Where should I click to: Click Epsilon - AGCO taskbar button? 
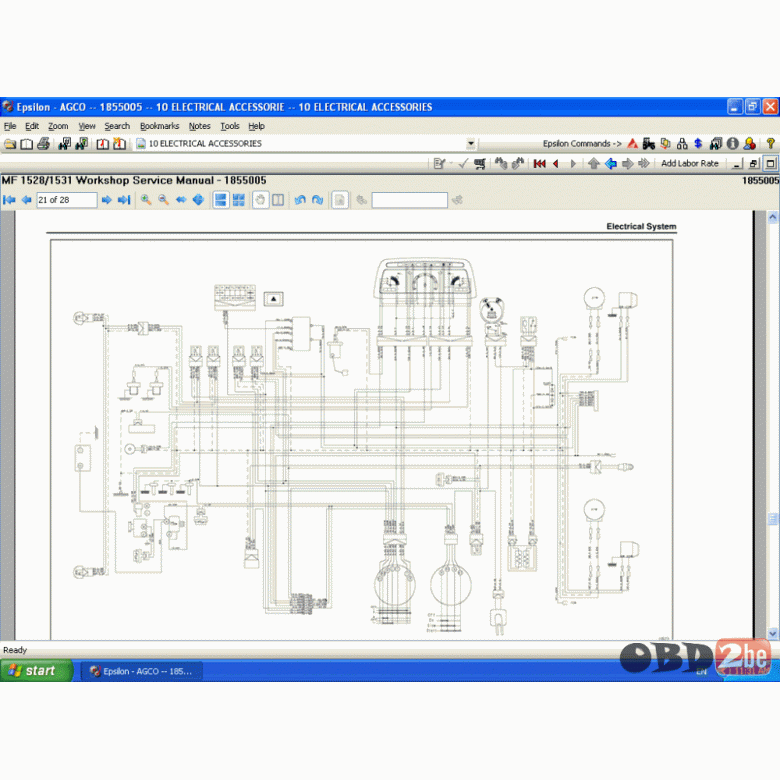142,671
